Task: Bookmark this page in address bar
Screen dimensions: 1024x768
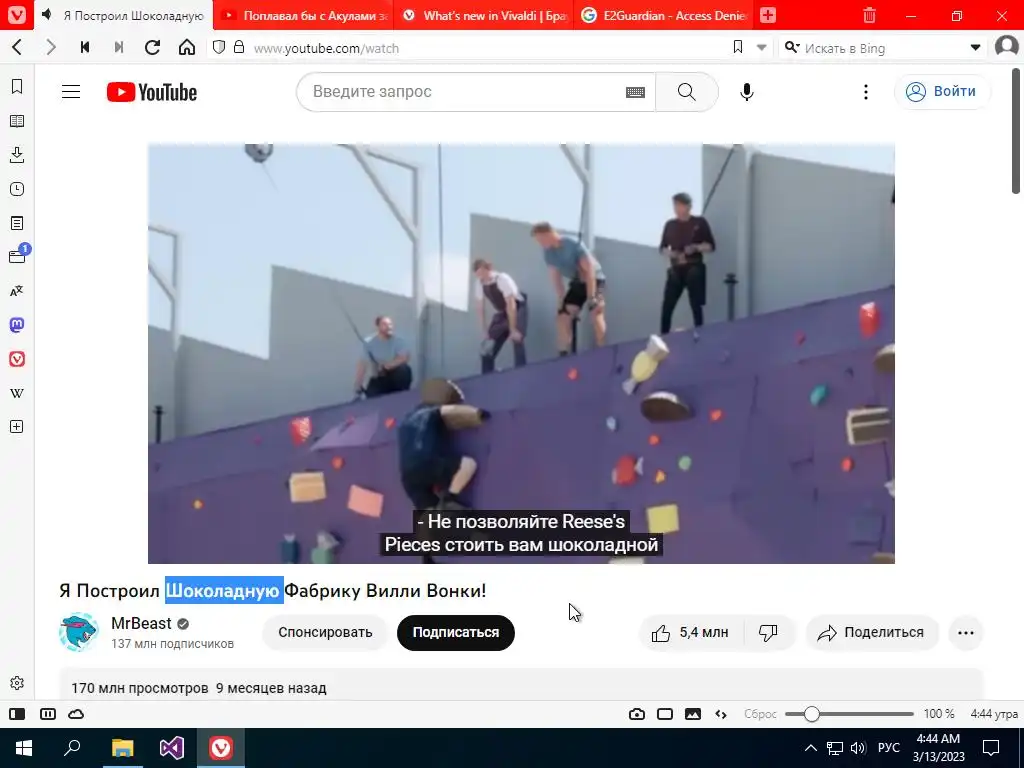Action: (x=738, y=47)
